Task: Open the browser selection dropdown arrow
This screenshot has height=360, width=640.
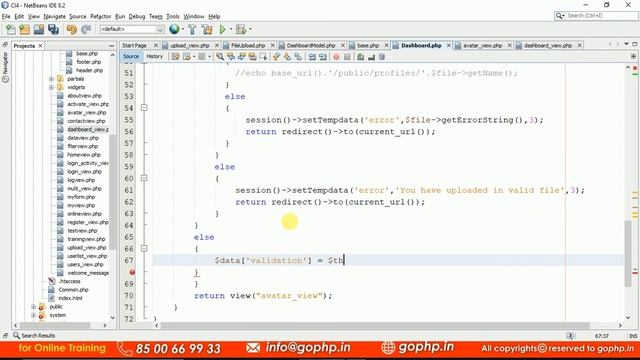Action: pos(182,29)
